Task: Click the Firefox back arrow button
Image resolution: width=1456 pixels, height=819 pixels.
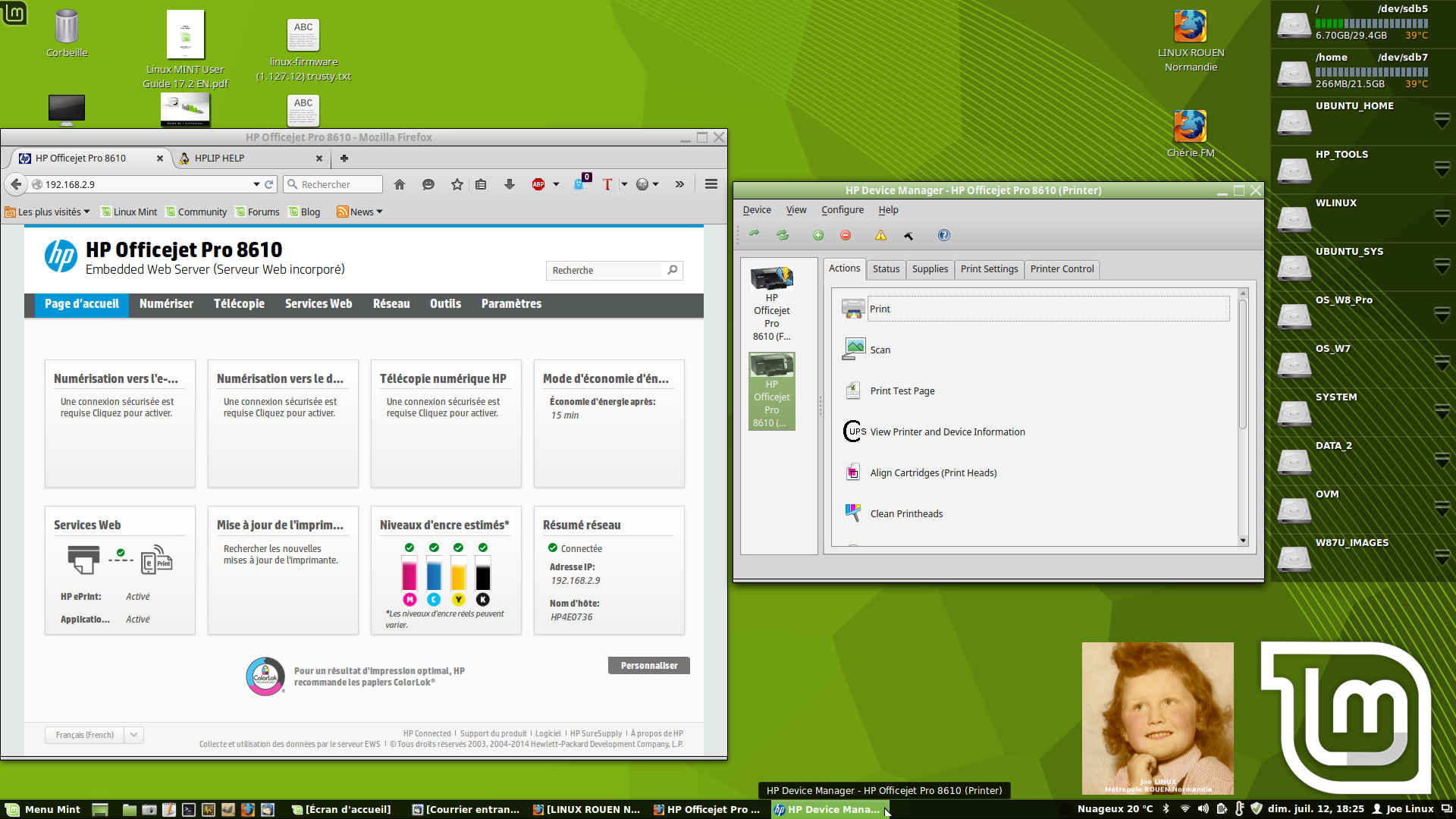Action: [x=16, y=184]
